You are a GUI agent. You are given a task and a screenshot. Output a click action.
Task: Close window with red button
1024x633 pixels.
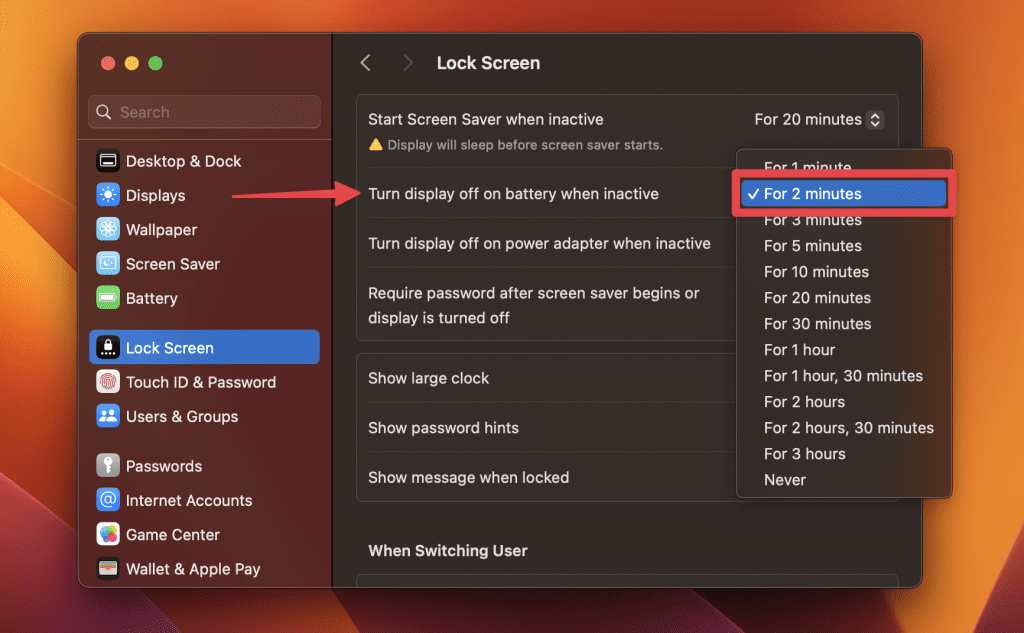click(108, 63)
